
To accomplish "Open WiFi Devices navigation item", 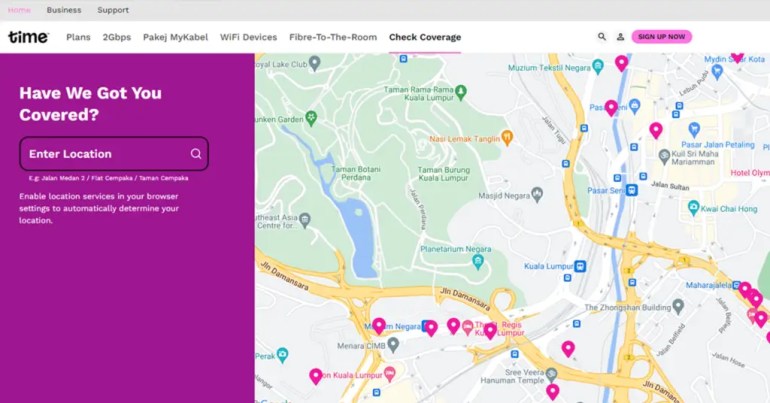I will coord(248,37).
